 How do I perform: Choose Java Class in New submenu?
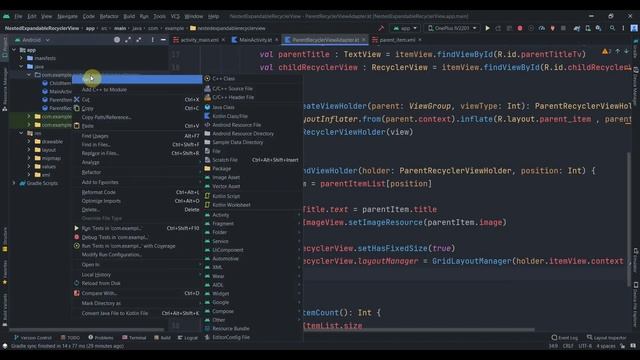223,107
